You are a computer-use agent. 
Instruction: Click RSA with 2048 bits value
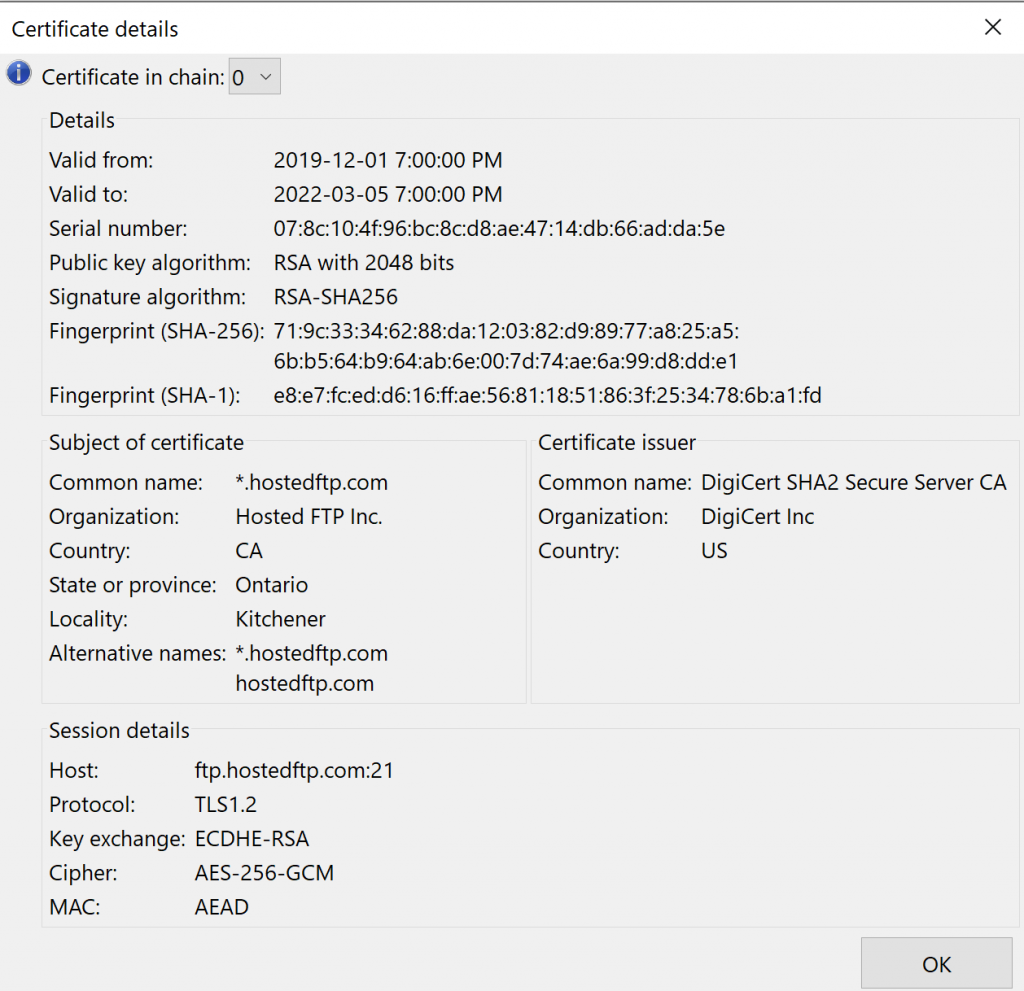click(364, 263)
